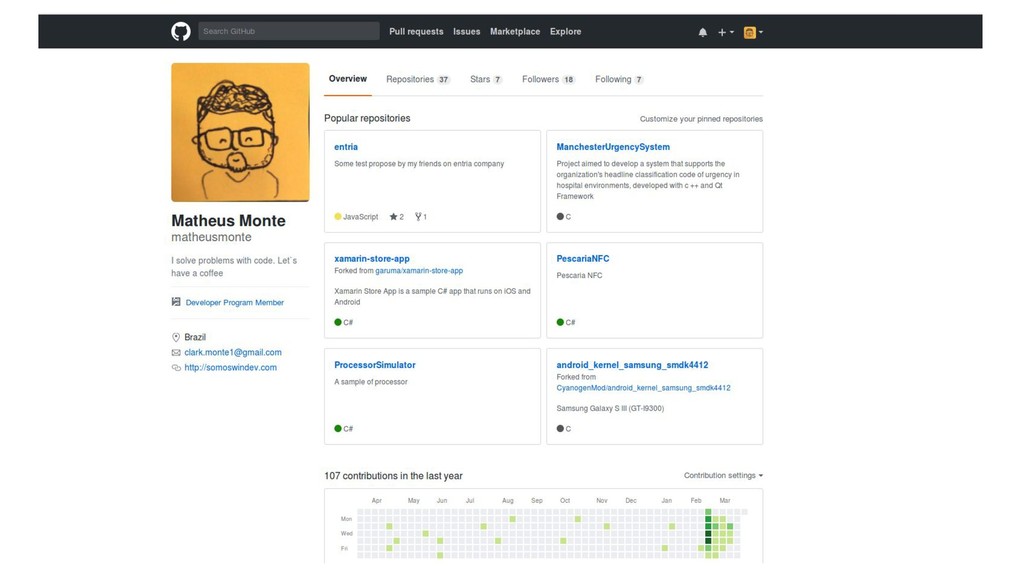The height and width of the screenshot is (576, 1024).
Task: Click the fork count icon on entria
Action: 421,217
